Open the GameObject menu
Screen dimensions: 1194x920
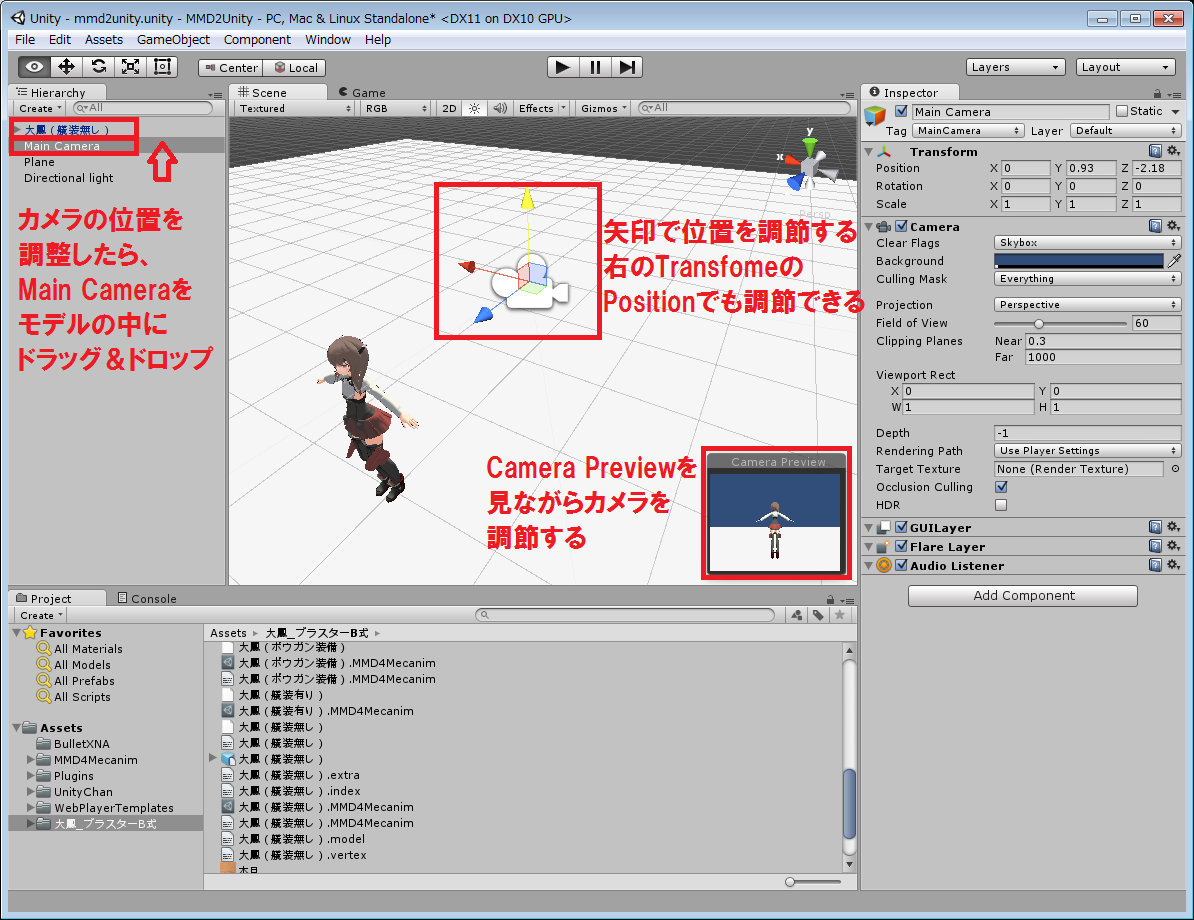pyautogui.click(x=173, y=40)
